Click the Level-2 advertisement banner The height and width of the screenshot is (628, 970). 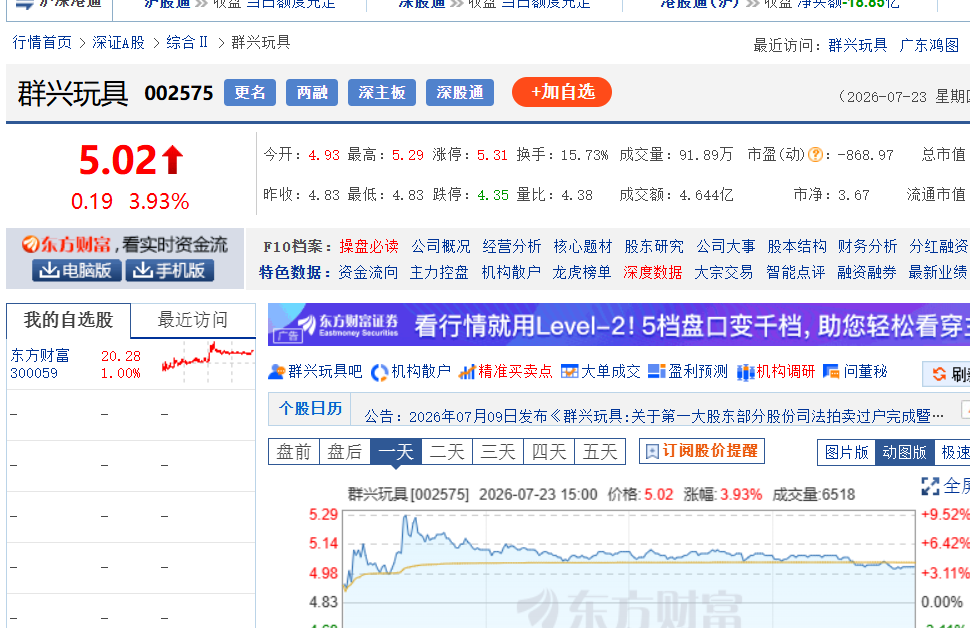pos(619,325)
